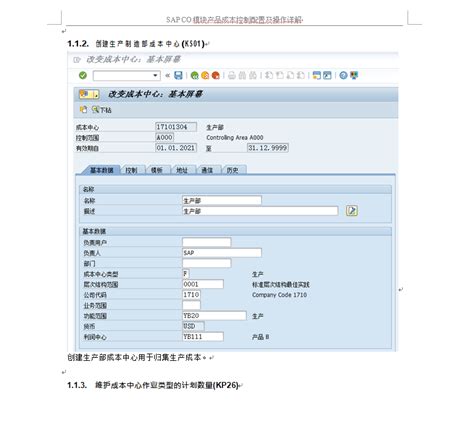
Task: Click heading '1.1.3. 维护成本中心作业类型的计划数量(KP26)'
Action: 153,385
